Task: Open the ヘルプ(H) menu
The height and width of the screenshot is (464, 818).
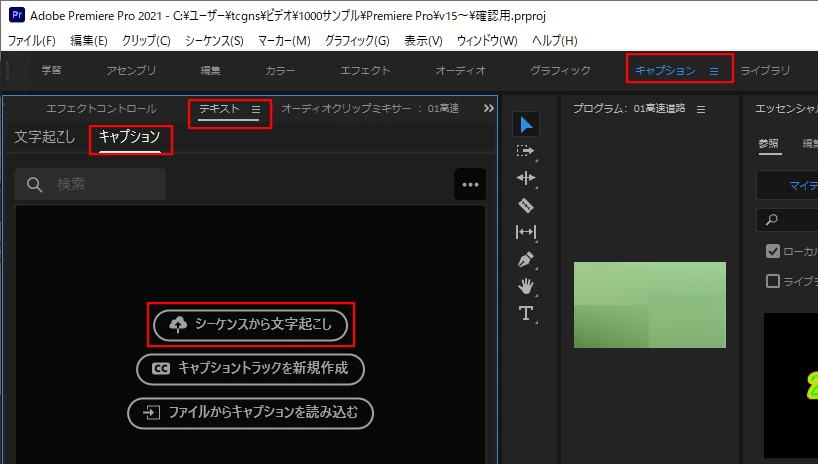Action: click(555, 41)
